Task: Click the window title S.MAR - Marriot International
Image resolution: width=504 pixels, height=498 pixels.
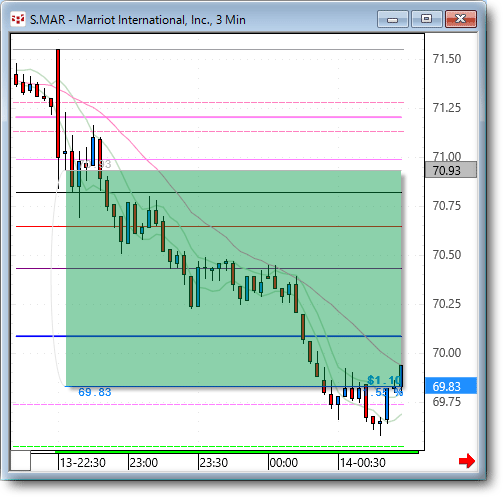Action: (x=138, y=20)
